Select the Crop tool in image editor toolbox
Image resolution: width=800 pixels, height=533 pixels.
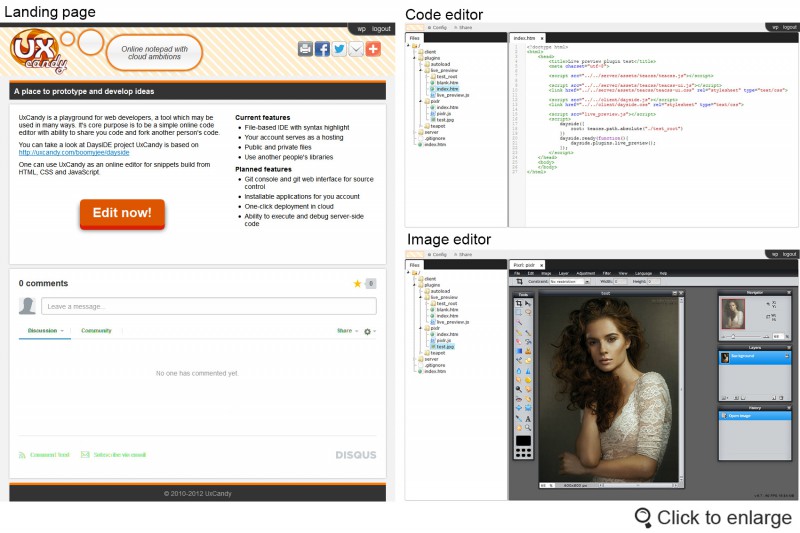(519, 303)
